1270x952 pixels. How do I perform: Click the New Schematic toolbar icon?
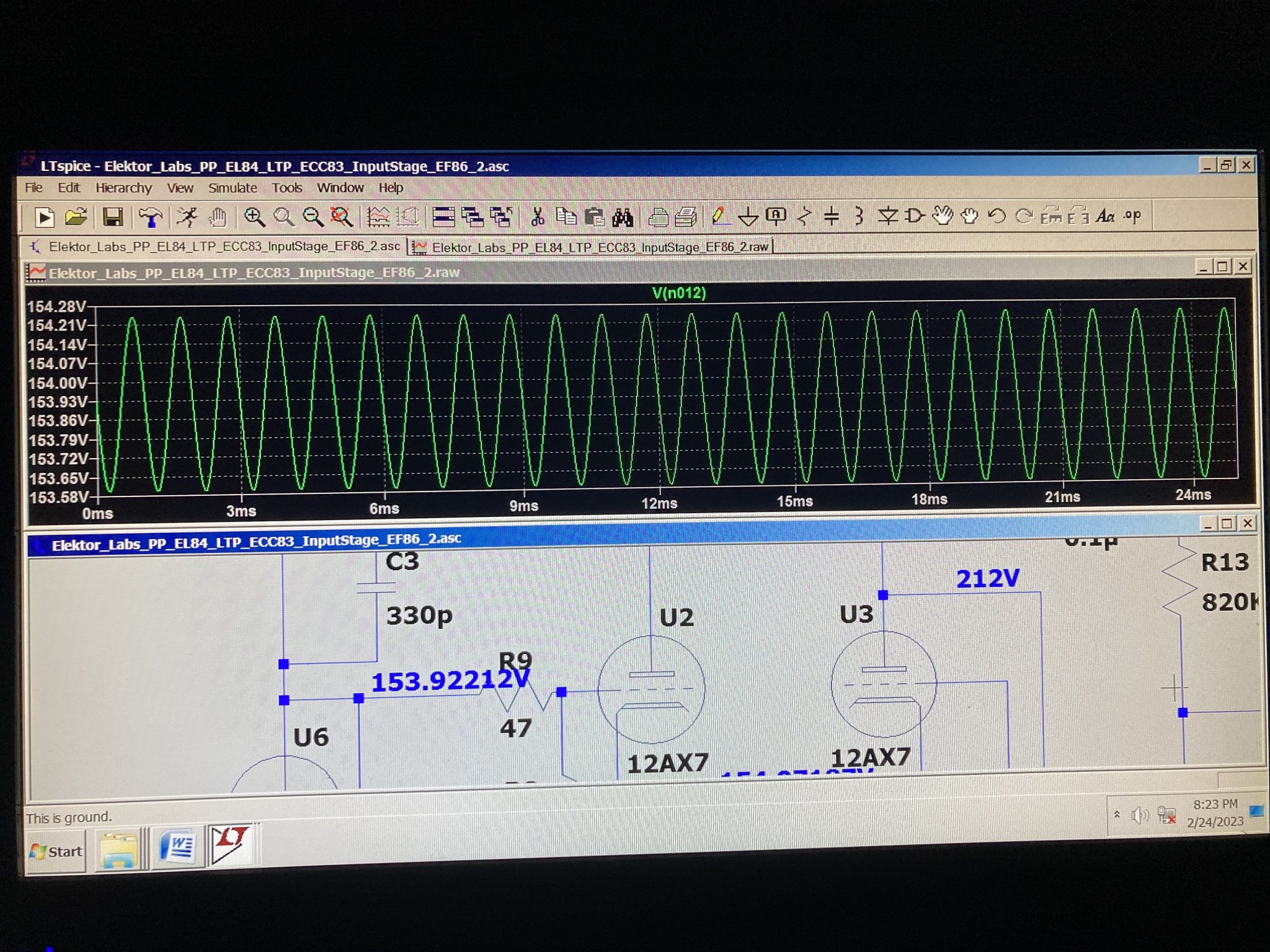(x=44, y=218)
